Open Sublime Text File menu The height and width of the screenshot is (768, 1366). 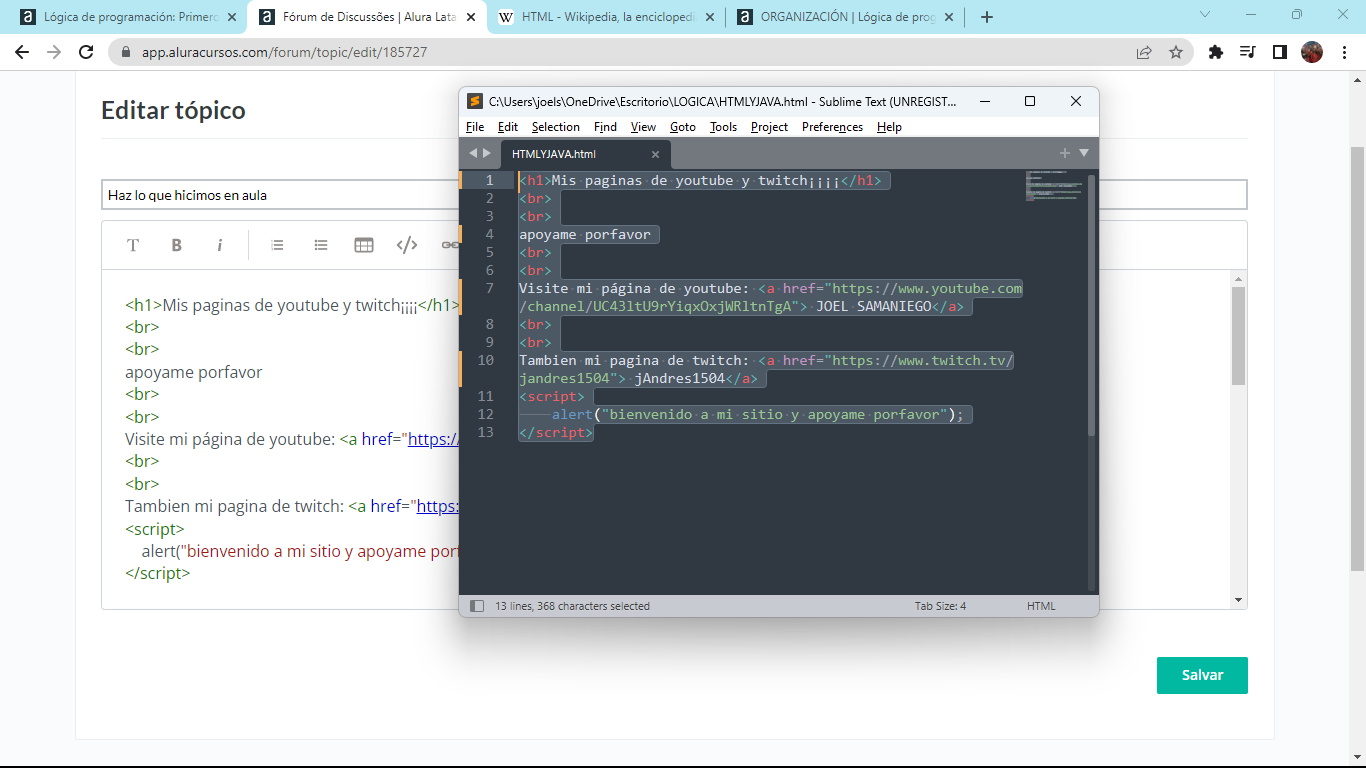[x=475, y=127]
